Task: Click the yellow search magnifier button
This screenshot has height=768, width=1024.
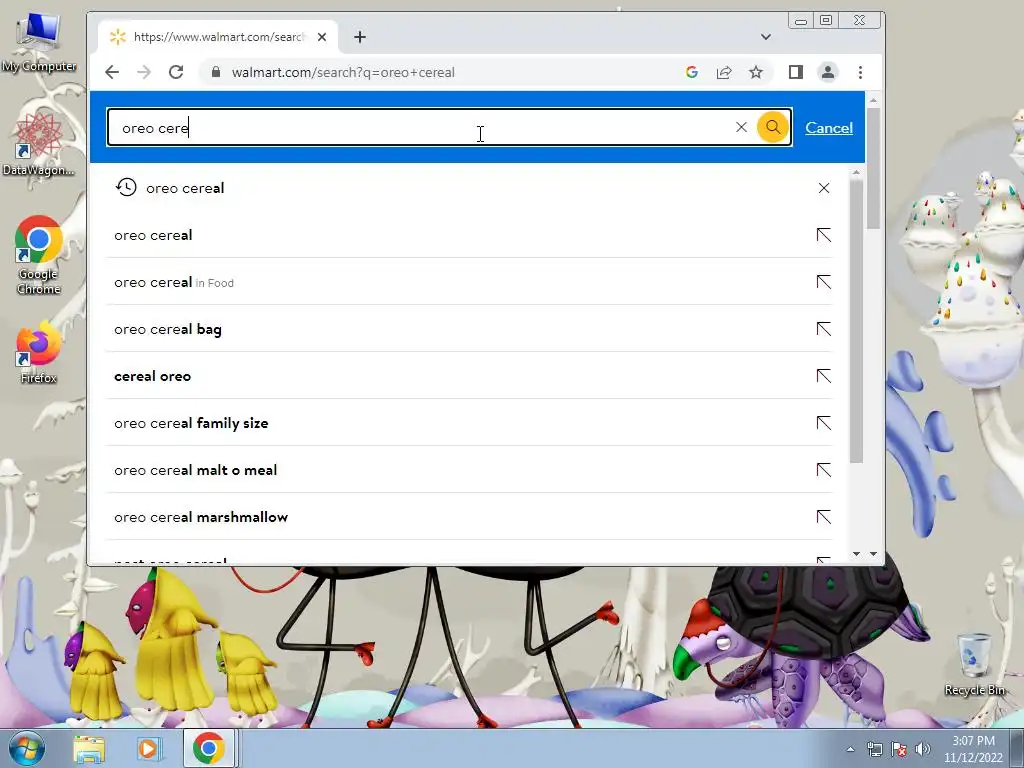Action: [773, 127]
